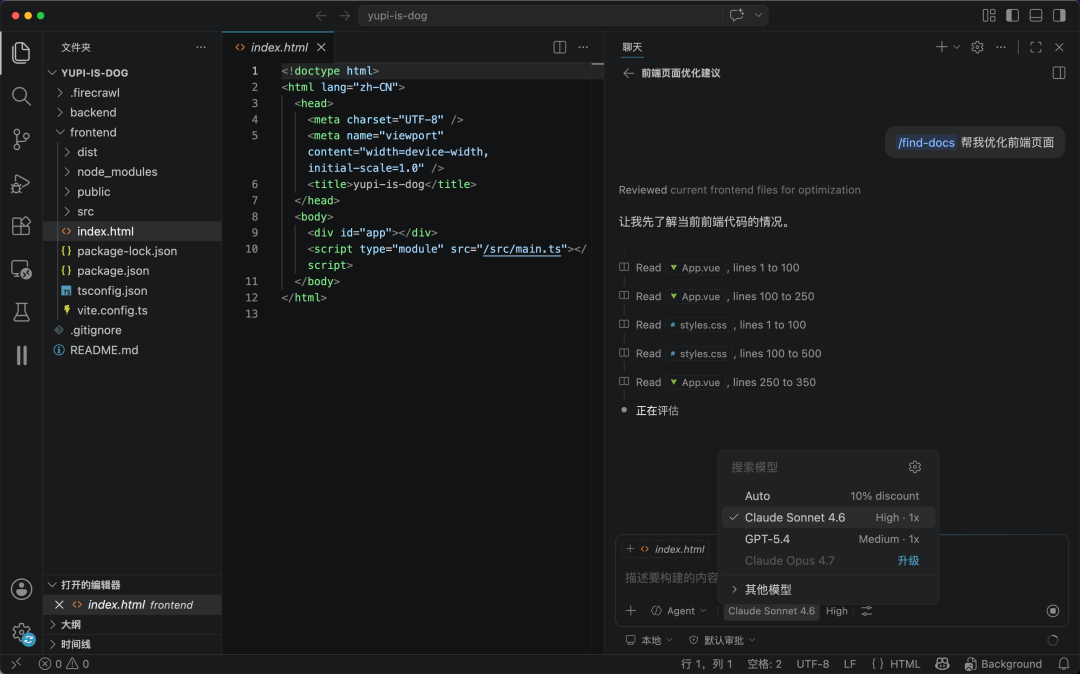Select Auto model option

[x=829, y=496]
